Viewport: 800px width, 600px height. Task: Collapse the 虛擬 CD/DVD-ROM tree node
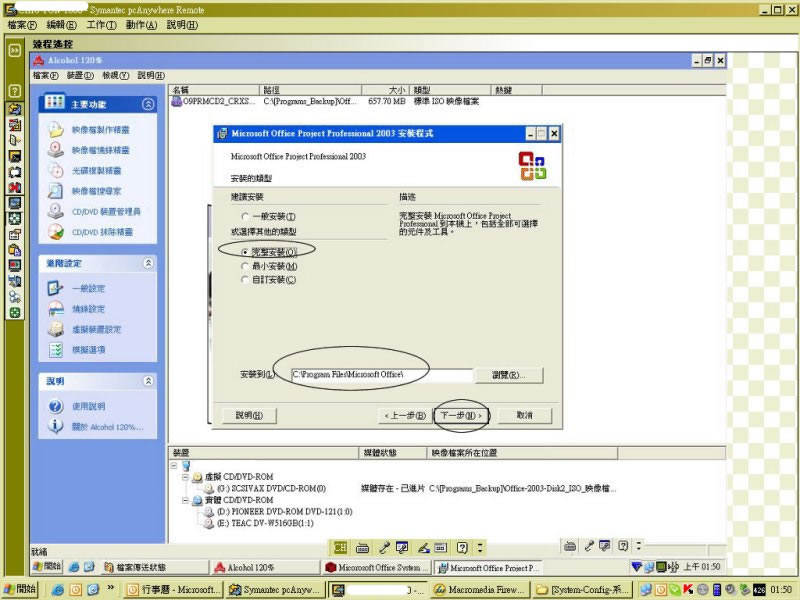[185, 477]
